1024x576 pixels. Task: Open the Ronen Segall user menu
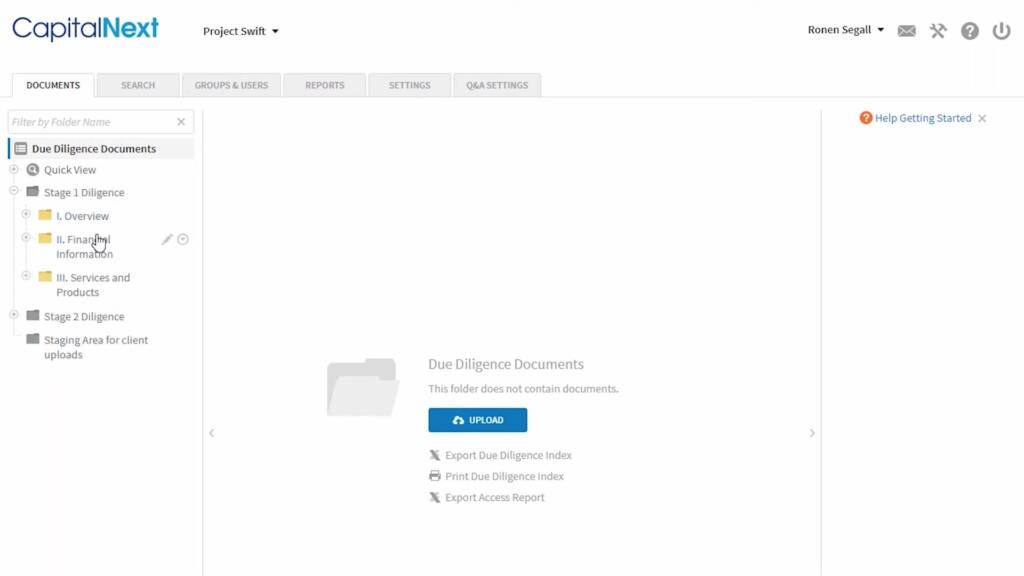[x=845, y=30]
